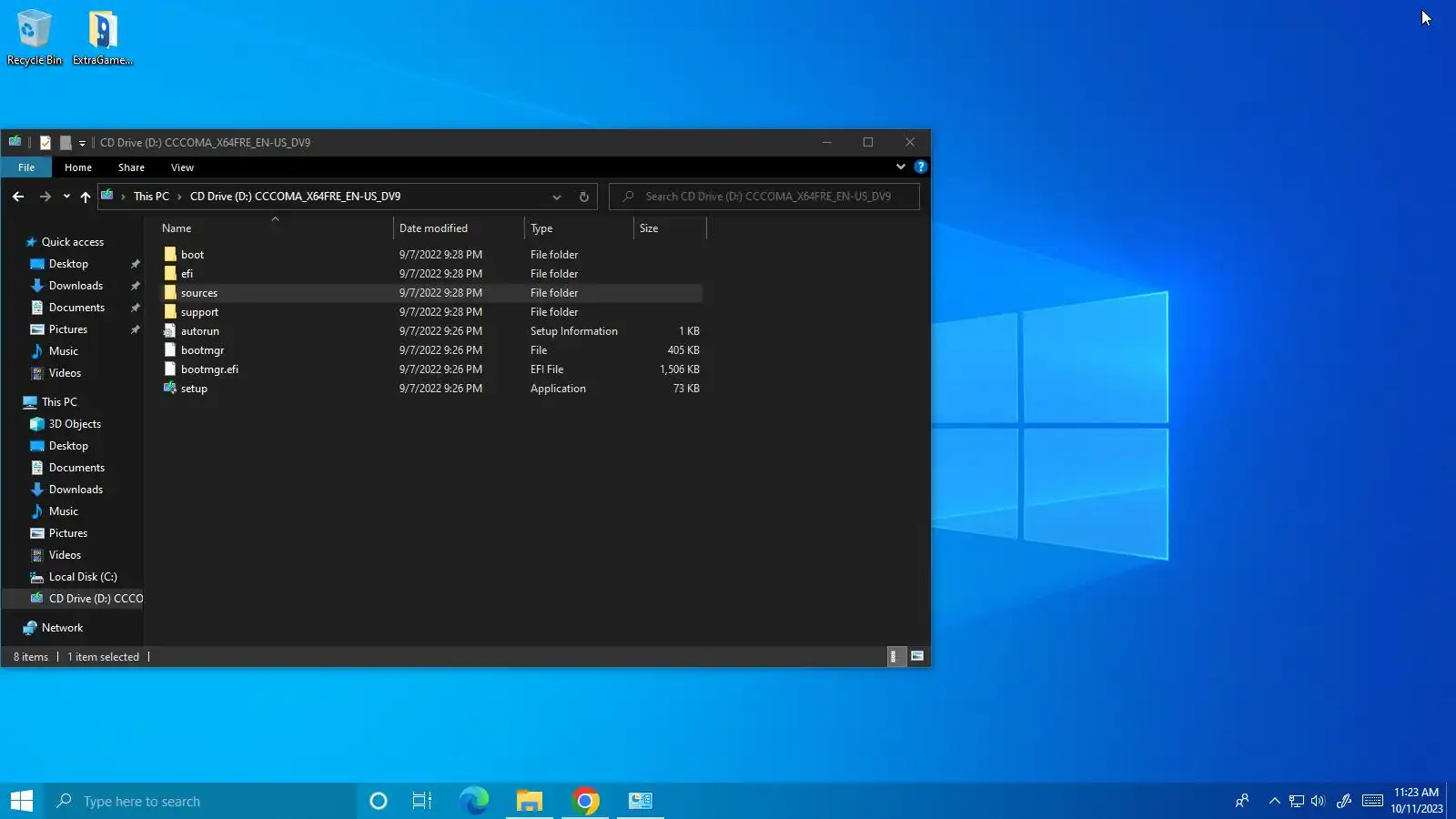
Task: Open the Recent locations dropdown arrow
Action: [66, 197]
